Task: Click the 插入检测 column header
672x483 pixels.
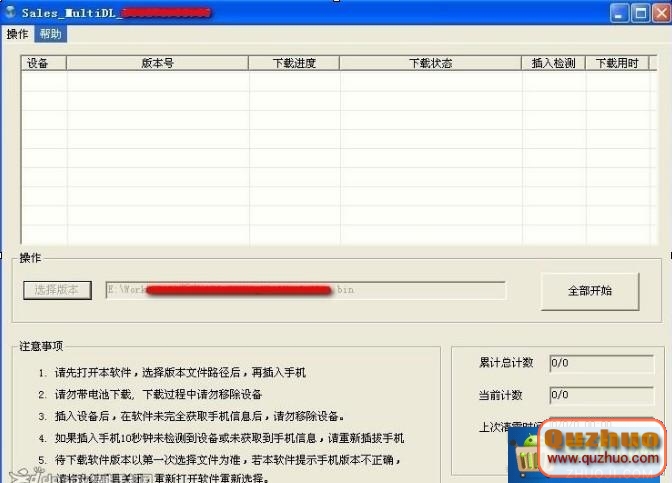Action: [x=553, y=63]
